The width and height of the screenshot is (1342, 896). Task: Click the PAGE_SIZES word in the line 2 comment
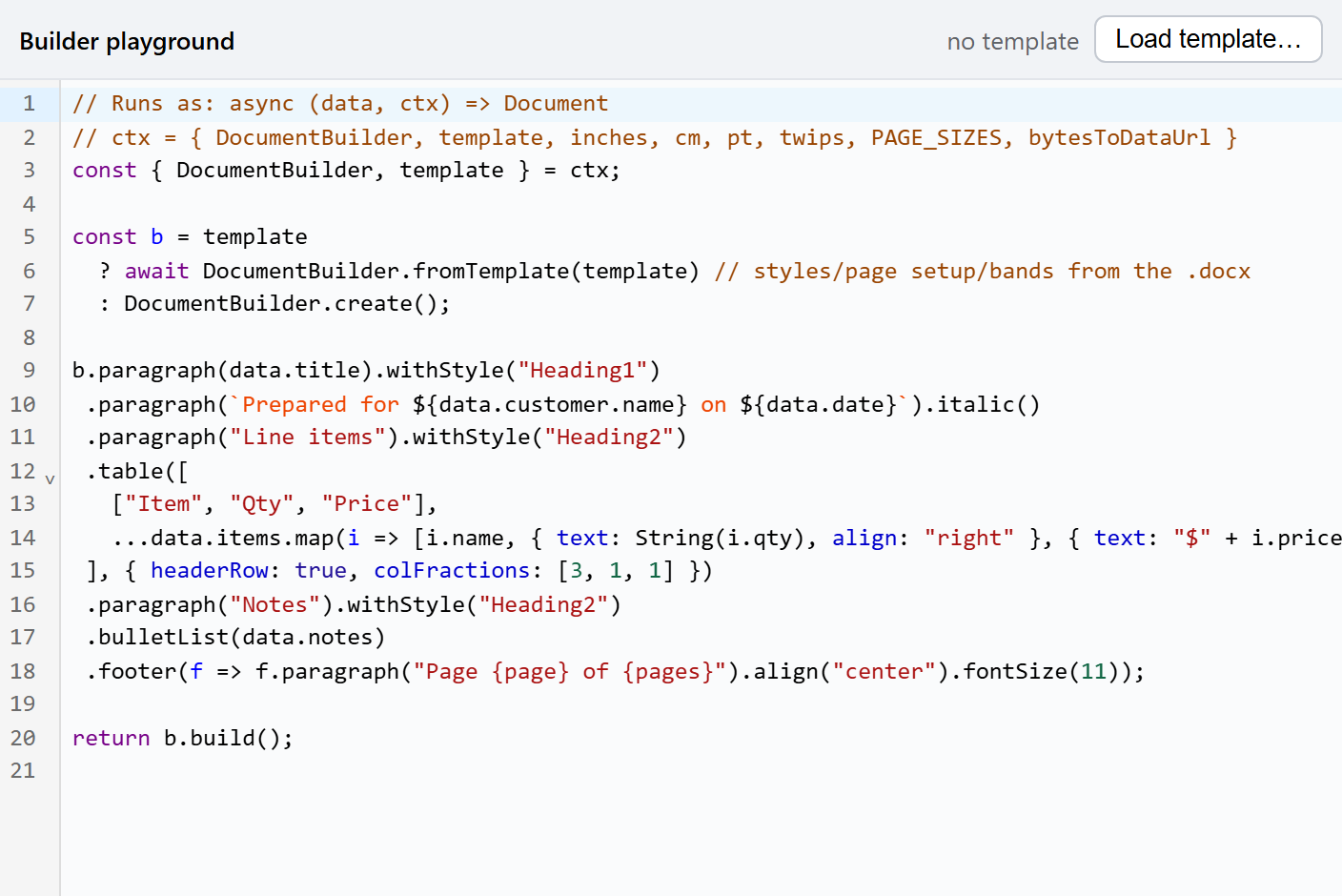936,137
